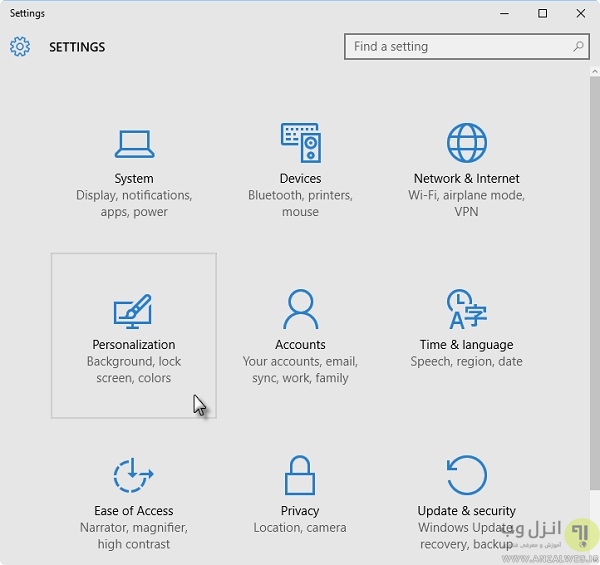Select the 'Location, camera' text under Privacy

pyautogui.click(x=300, y=528)
